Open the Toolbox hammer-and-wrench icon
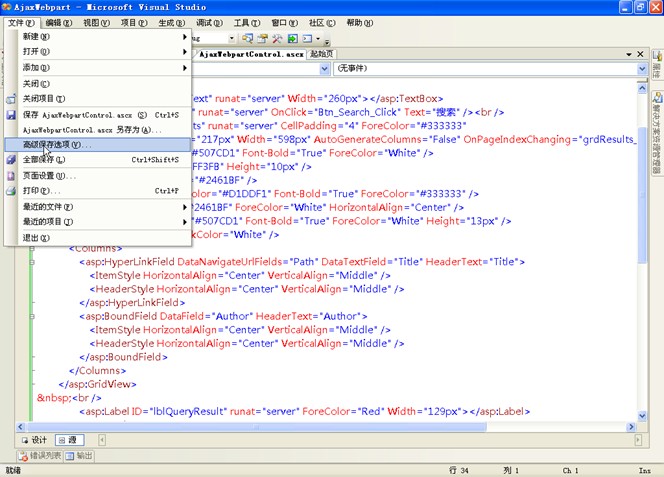Screen dimensions: 664x477 [277, 39]
